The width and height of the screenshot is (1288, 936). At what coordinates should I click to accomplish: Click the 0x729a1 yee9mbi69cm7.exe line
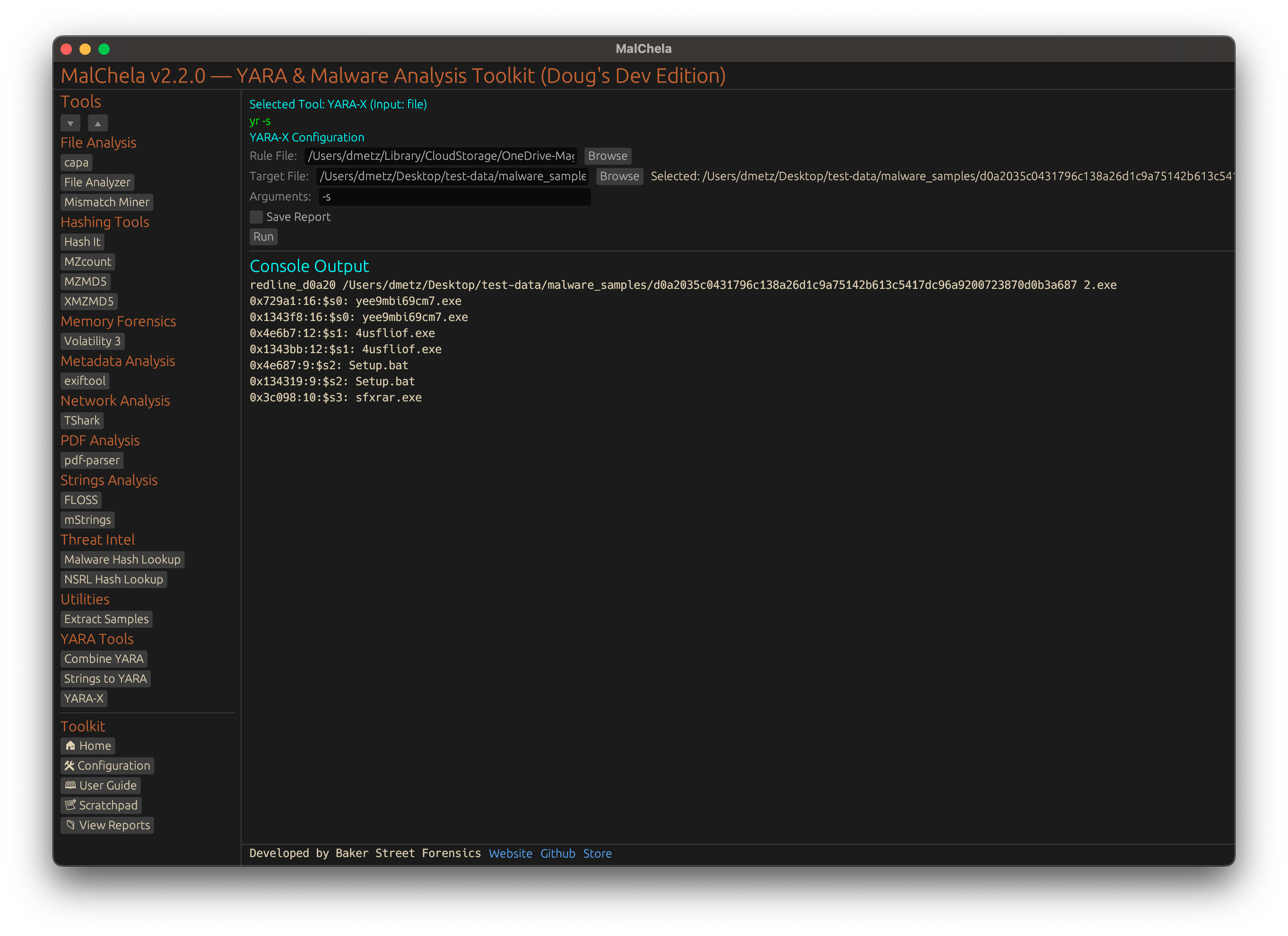[x=356, y=302]
